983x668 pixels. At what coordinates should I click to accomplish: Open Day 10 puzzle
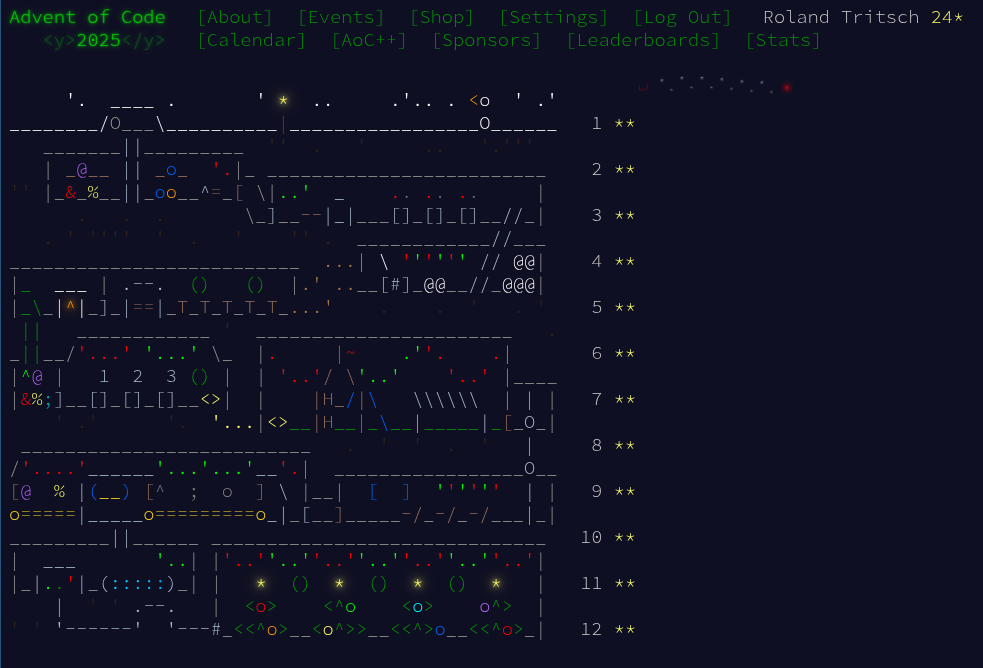point(591,538)
